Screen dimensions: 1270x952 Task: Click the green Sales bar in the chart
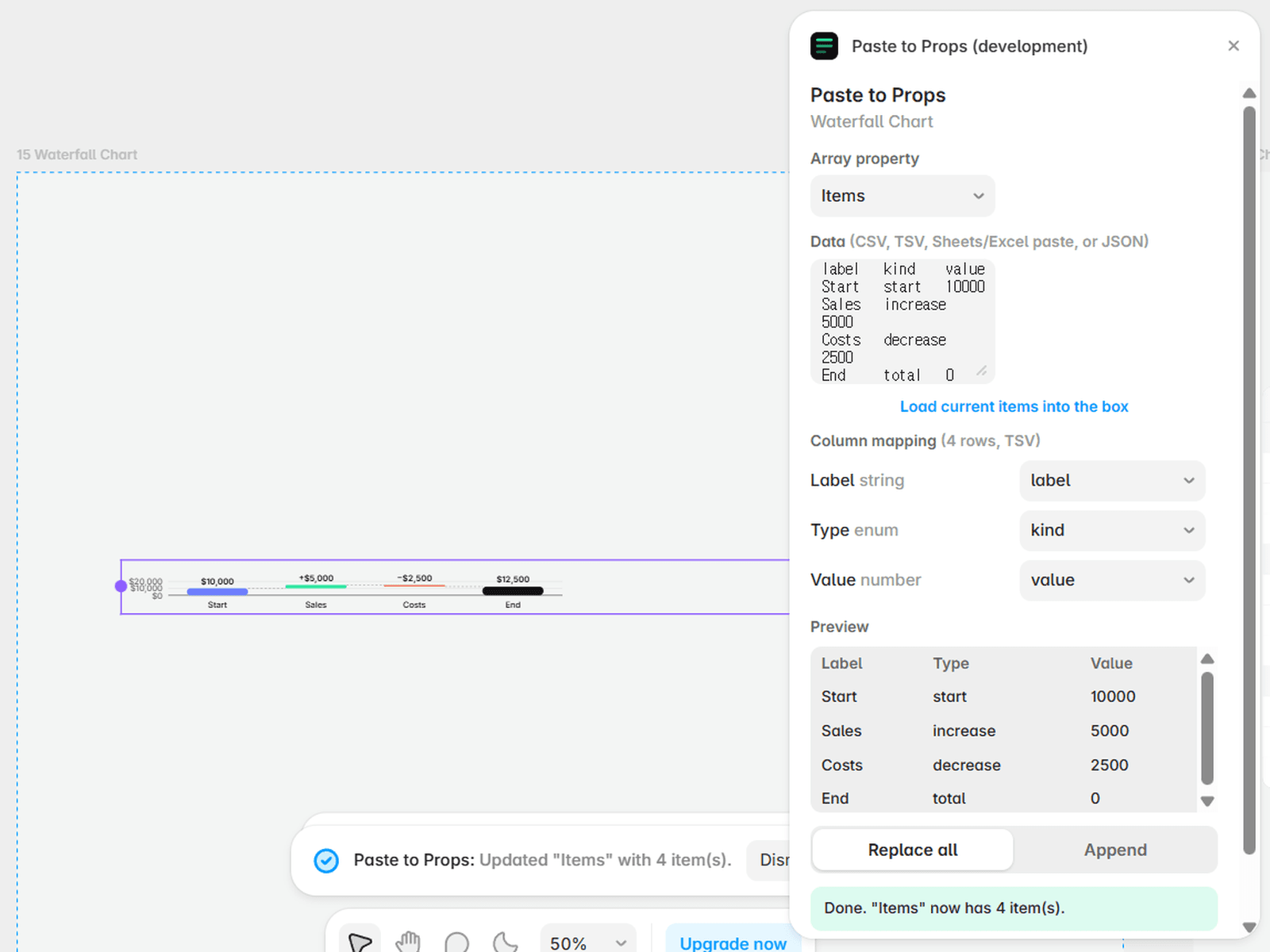click(316, 586)
